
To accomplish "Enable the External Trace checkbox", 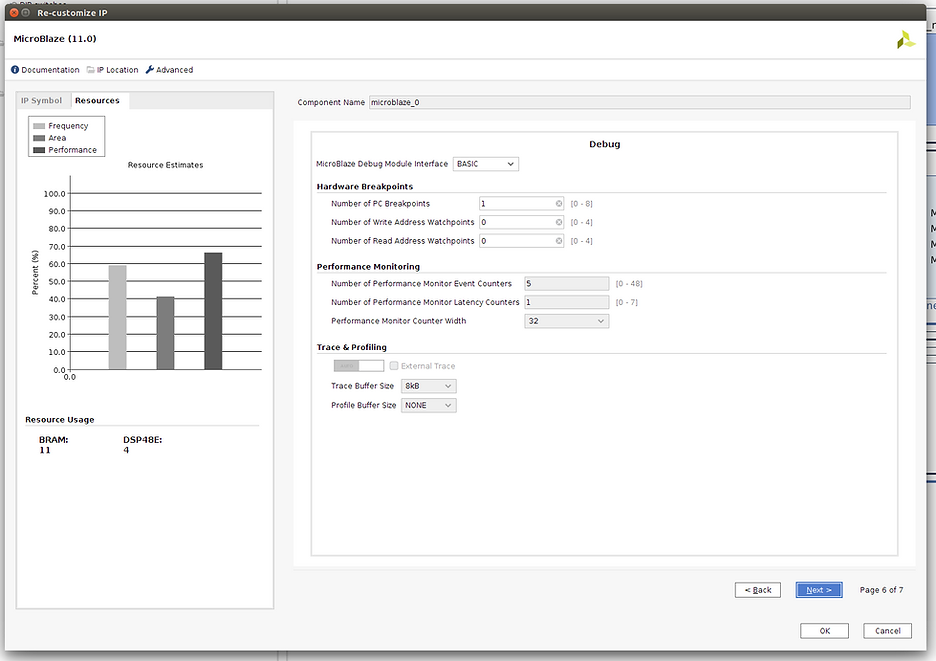I will (x=394, y=366).
